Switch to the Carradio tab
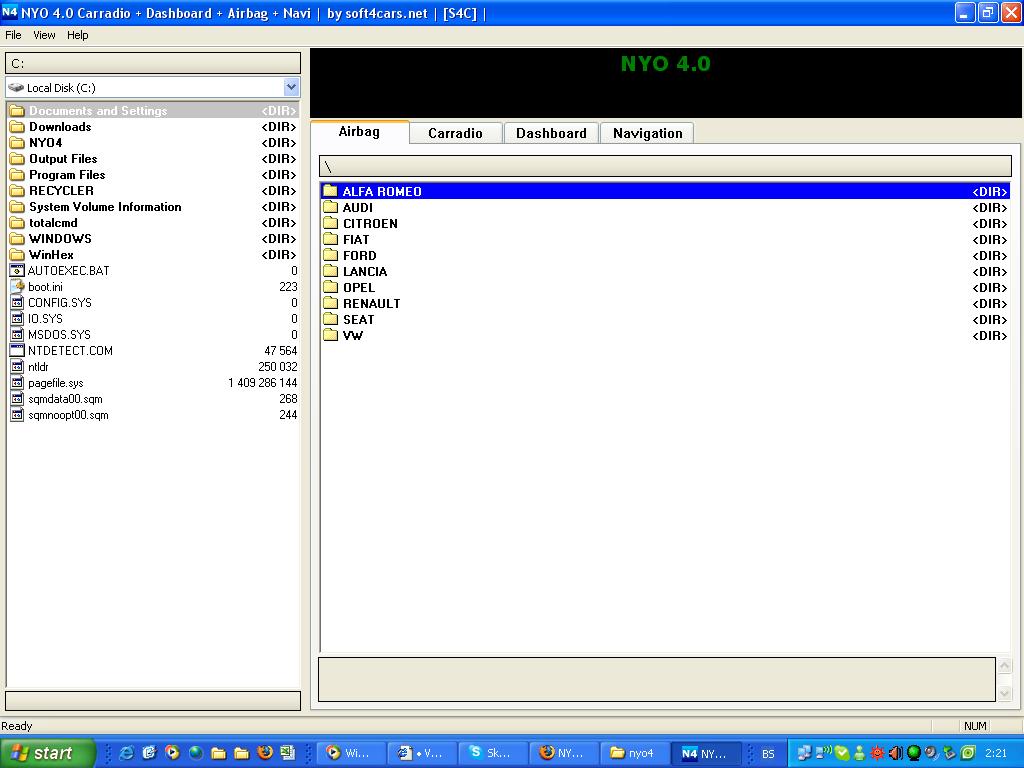Screen dimensions: 1024x768 455,133
